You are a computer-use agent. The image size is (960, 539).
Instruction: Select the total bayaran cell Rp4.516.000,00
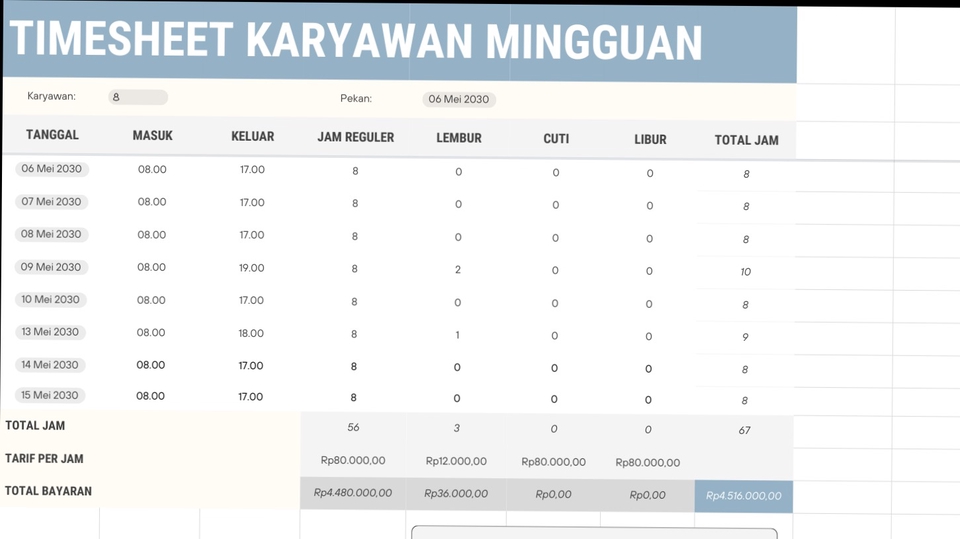click(x=743, y=496)
